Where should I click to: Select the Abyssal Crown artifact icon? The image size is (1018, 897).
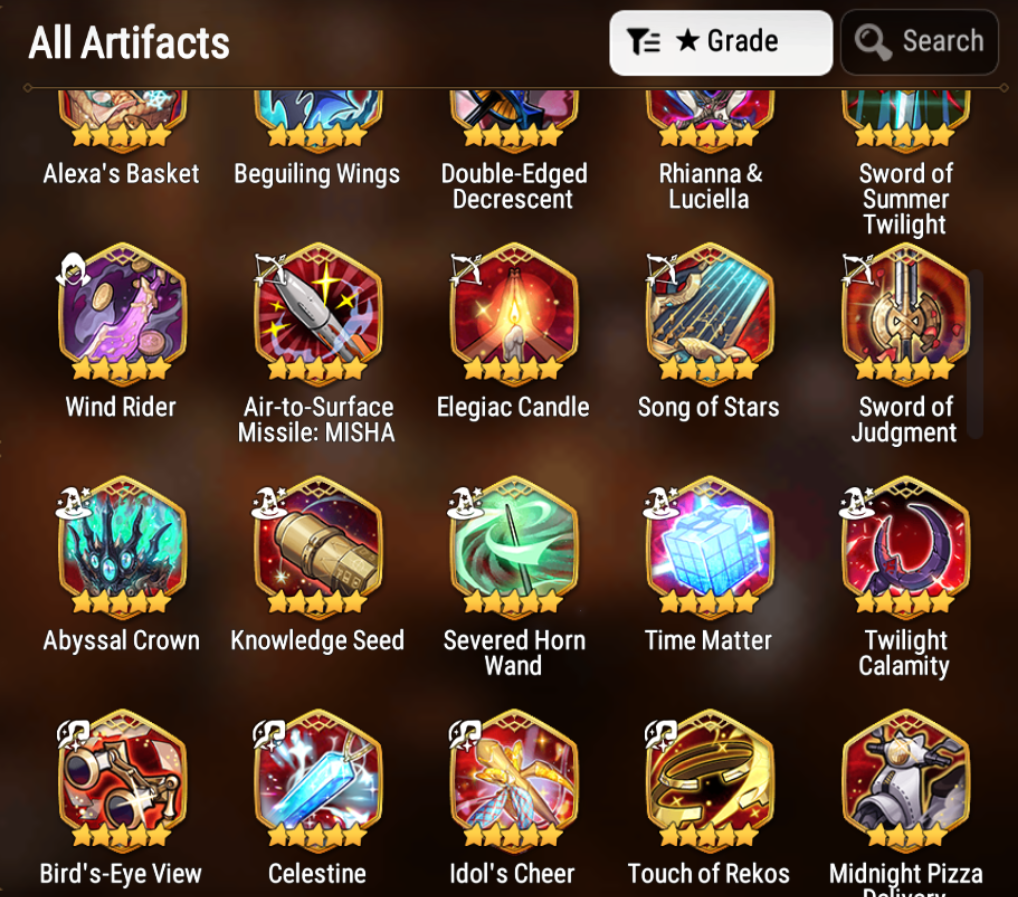pyautogui.click(x=121, y=547)
